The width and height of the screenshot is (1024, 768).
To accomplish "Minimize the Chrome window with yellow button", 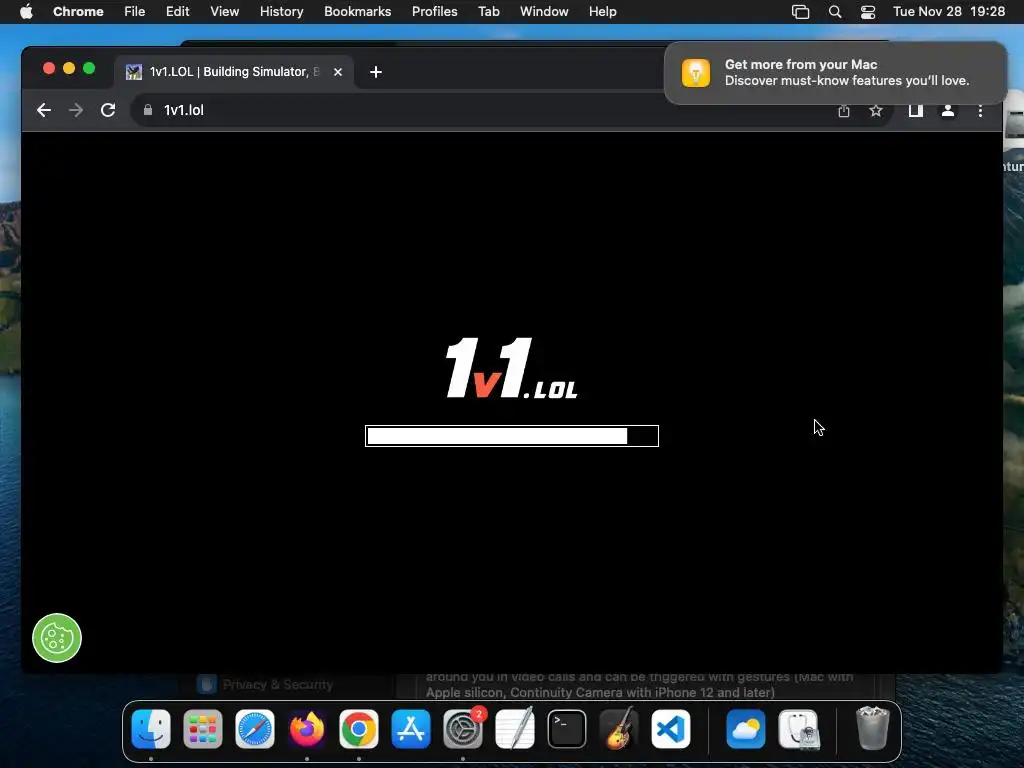I will point(69,69).
